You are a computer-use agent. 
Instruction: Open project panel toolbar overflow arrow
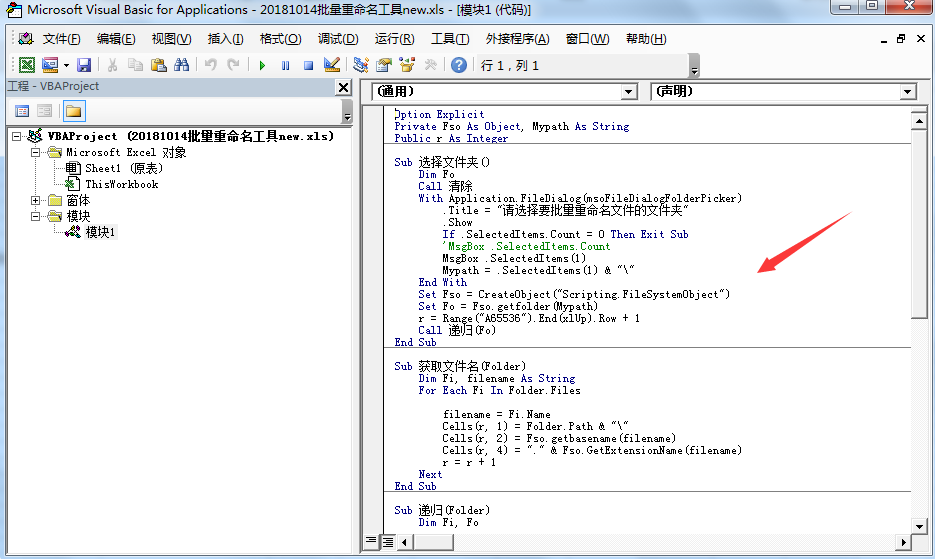click(347, 112)
